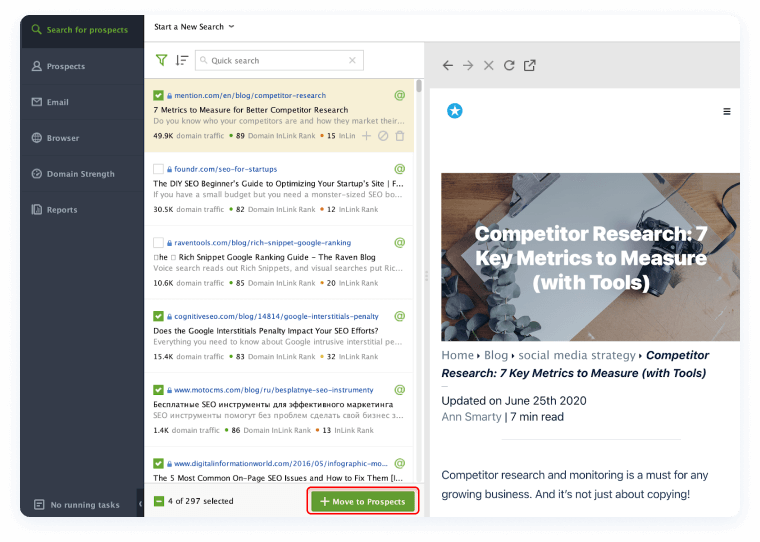Image resolution: width=760 pixels, height=542 pixels.
Task: Open preview in external browser
Action: [x=530, y=65]
